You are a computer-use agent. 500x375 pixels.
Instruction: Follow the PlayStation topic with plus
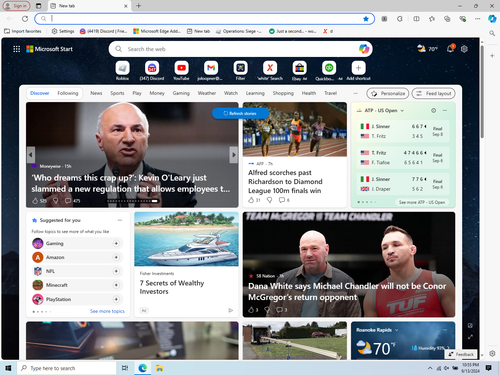(116, 299)
